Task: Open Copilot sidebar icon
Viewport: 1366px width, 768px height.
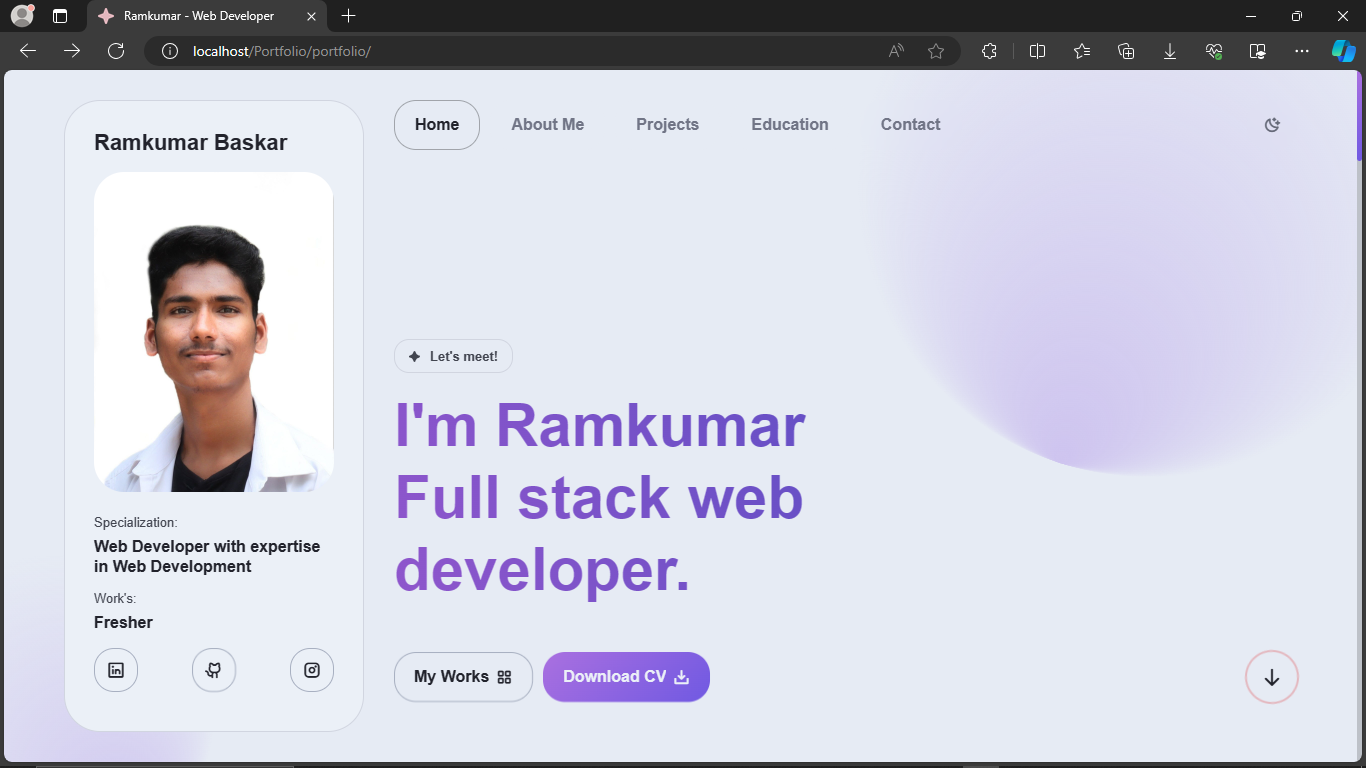Action: [1343, 51]
